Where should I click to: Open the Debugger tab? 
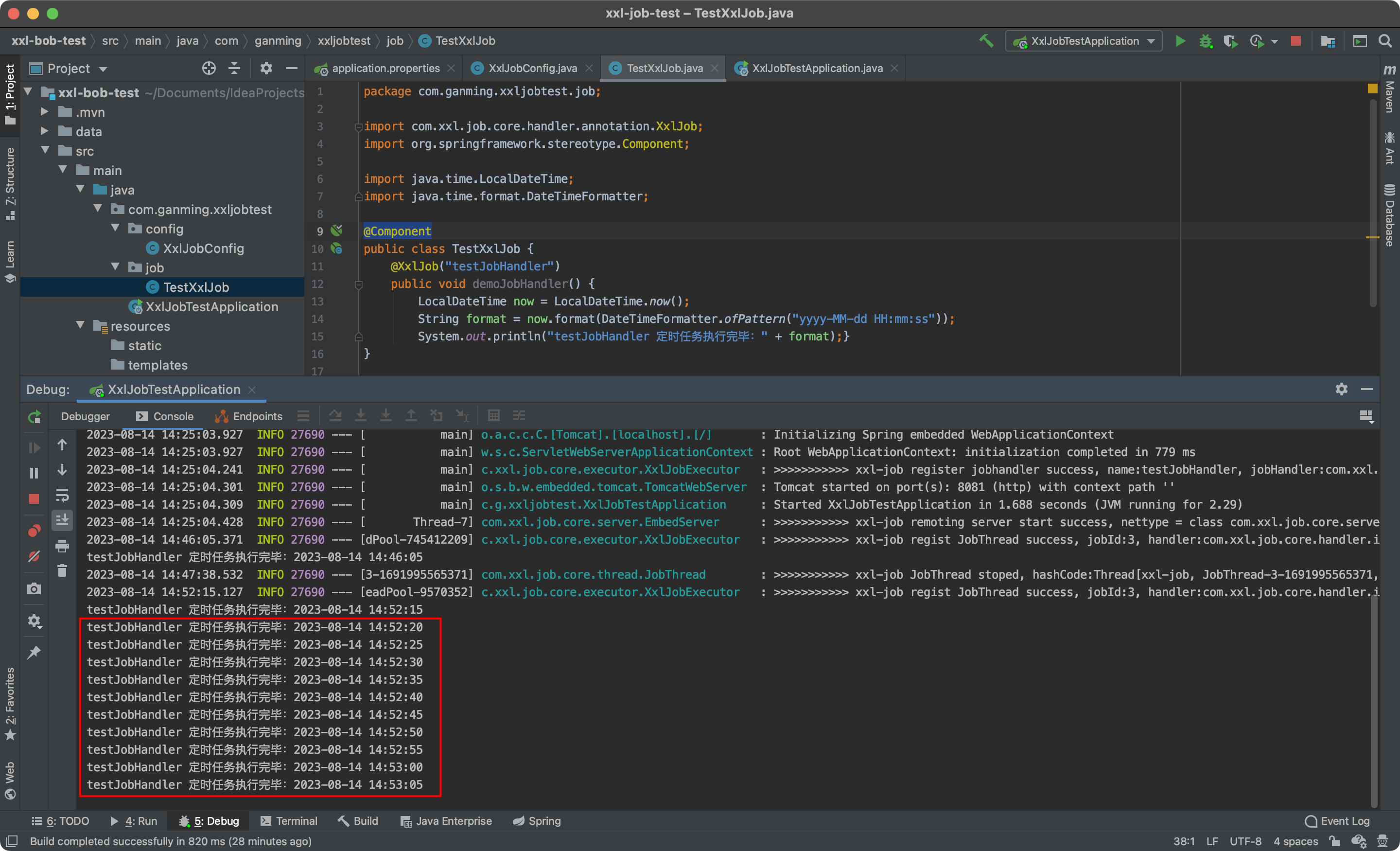pos(85,416)
